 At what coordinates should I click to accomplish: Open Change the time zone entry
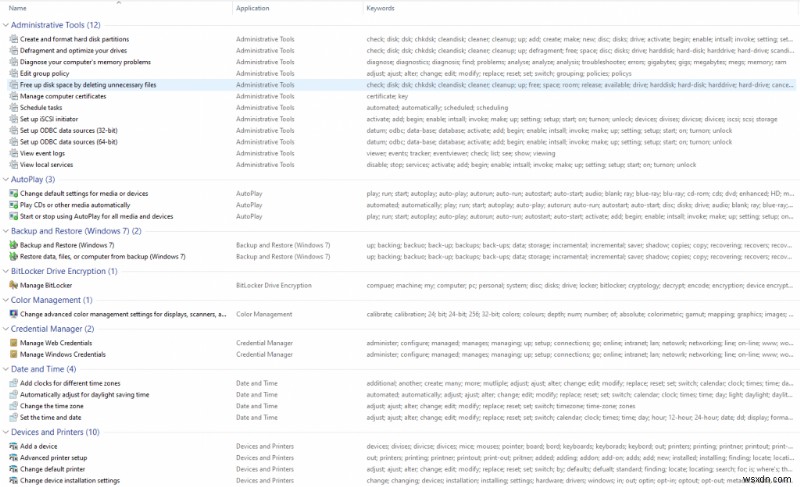pyautogui.click(x=52, y=406)
